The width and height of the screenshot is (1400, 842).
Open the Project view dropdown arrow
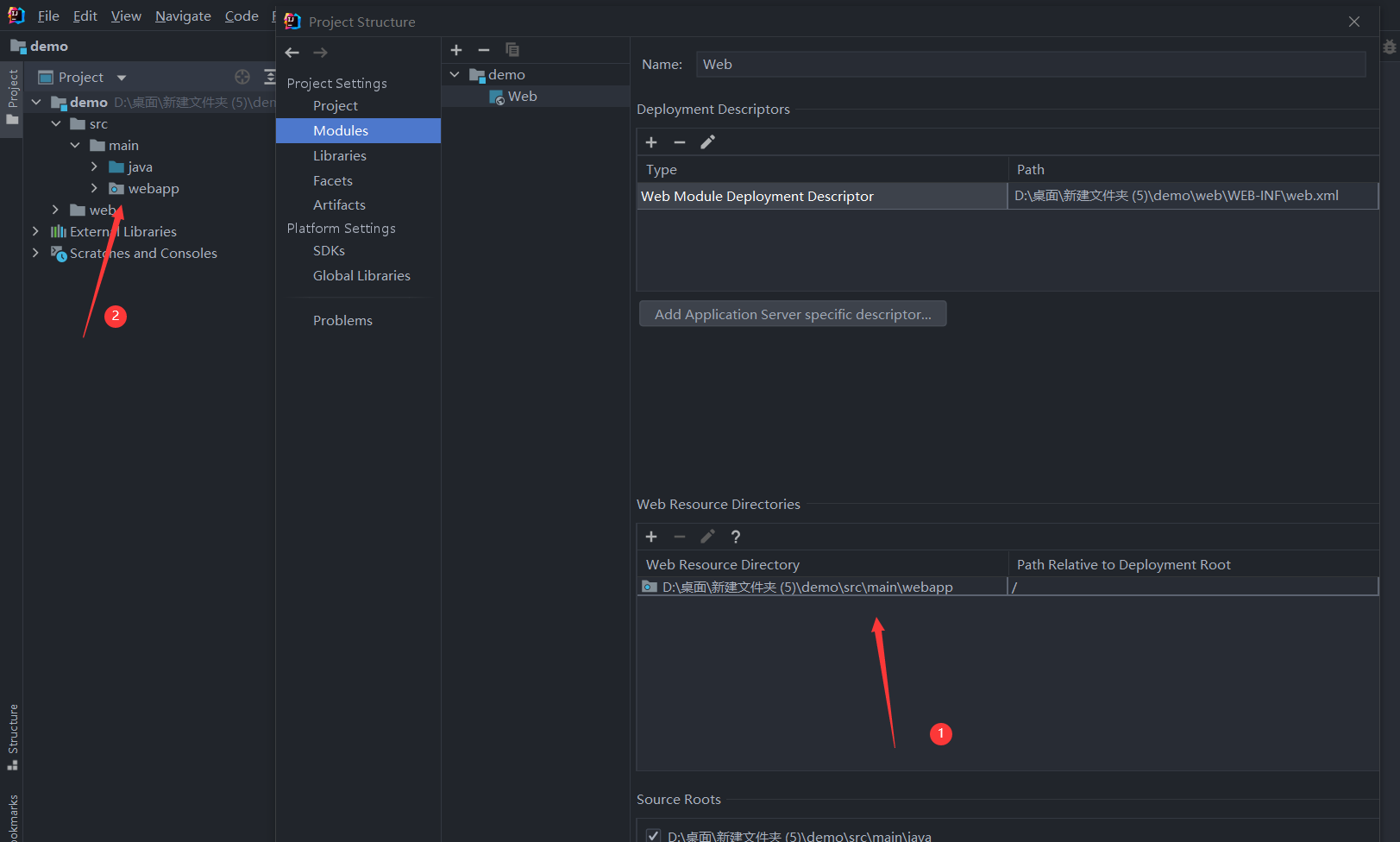coord(122,78)
